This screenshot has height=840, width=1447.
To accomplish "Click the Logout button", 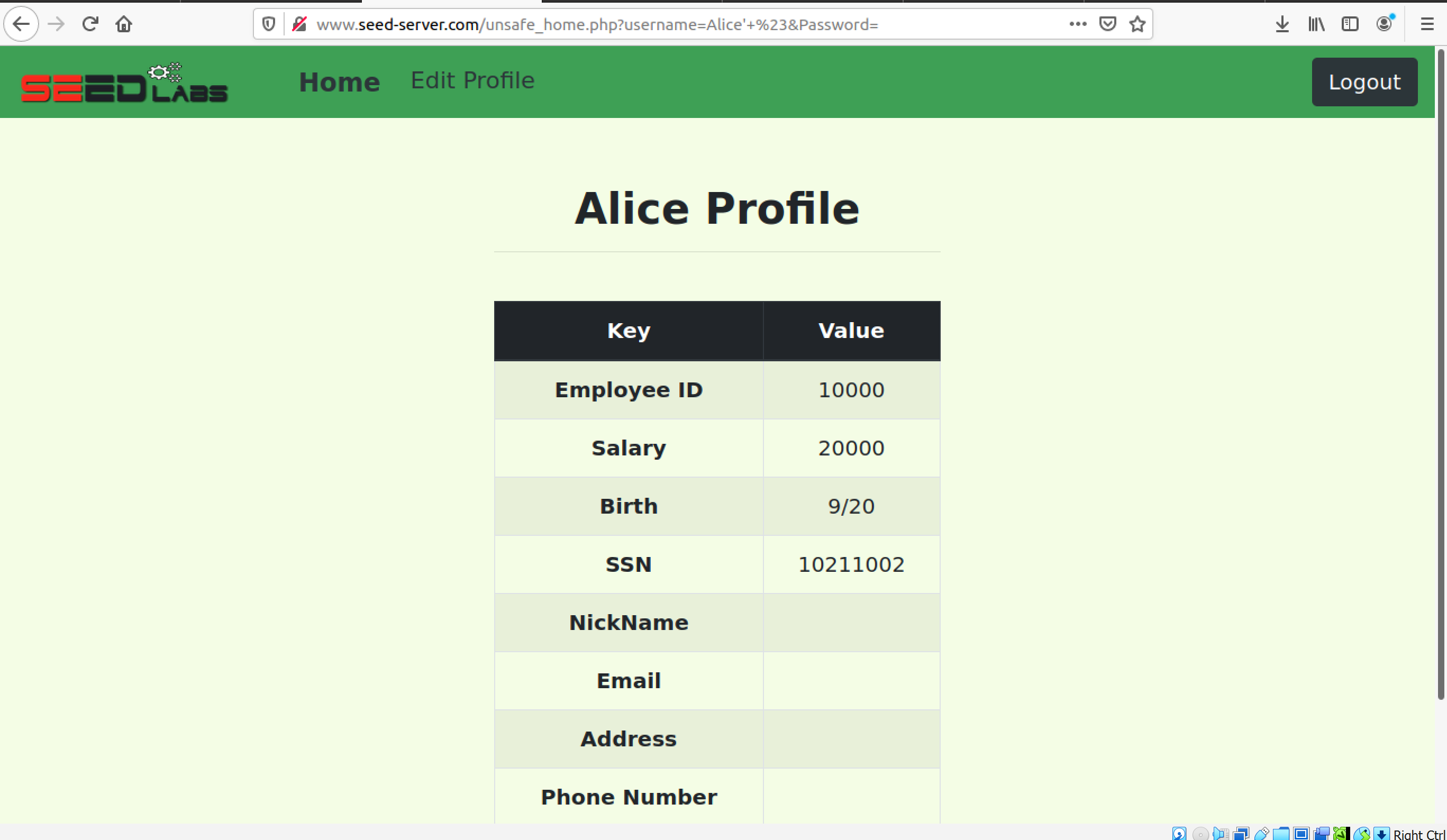I will click(1364, 81).
